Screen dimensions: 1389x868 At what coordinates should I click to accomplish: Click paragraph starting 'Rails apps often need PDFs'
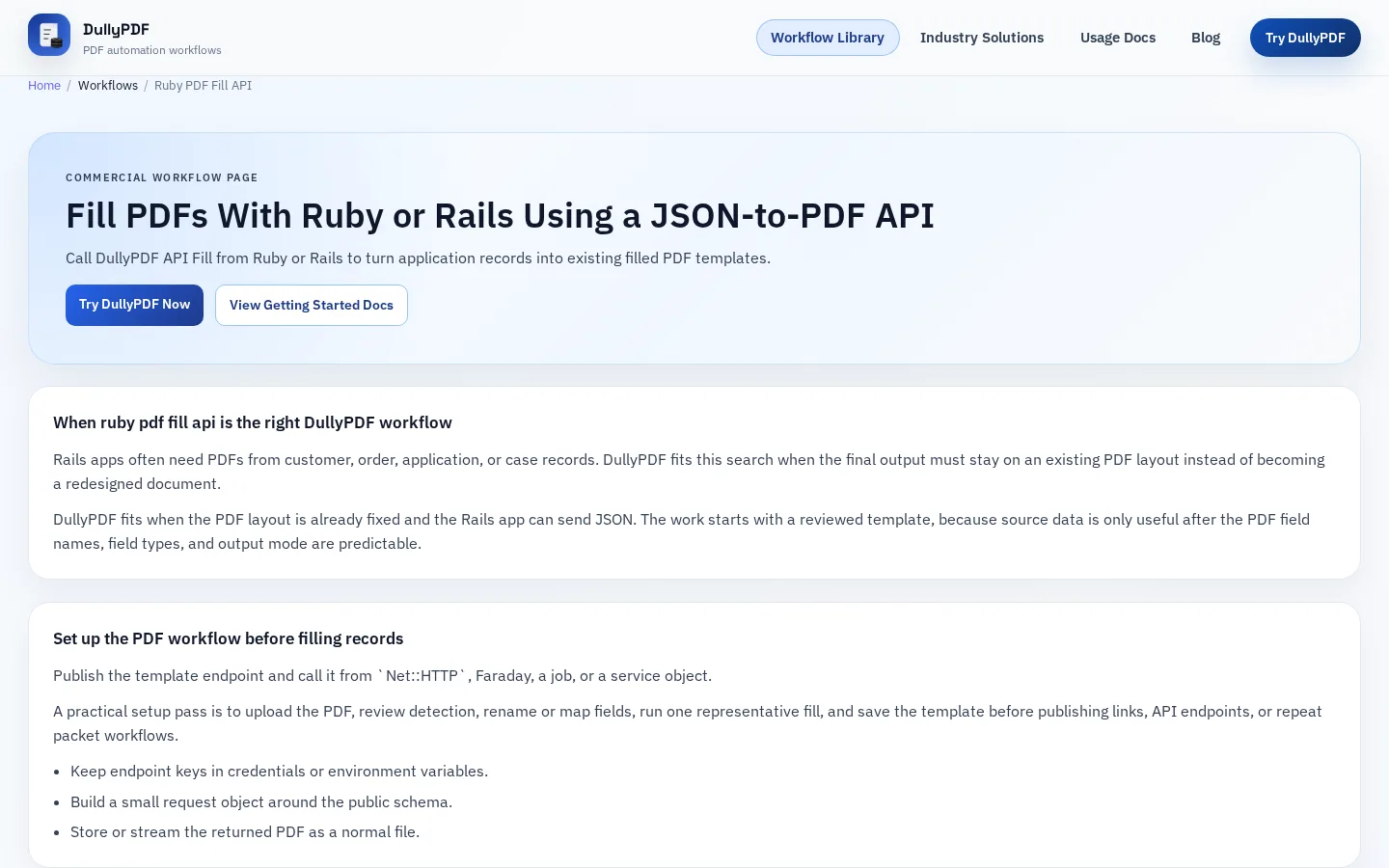pyautogui.click(x=689, y=472)
